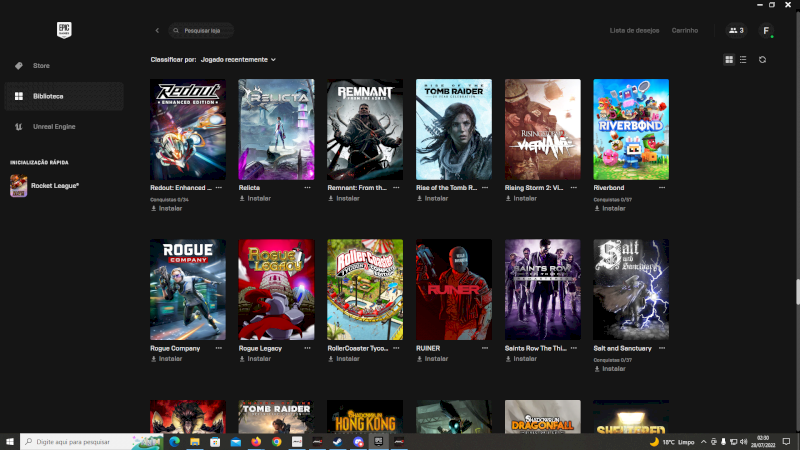Click the Rocket League quick launch icon
This screenshot has width=800, height=450.
(19, 185)
